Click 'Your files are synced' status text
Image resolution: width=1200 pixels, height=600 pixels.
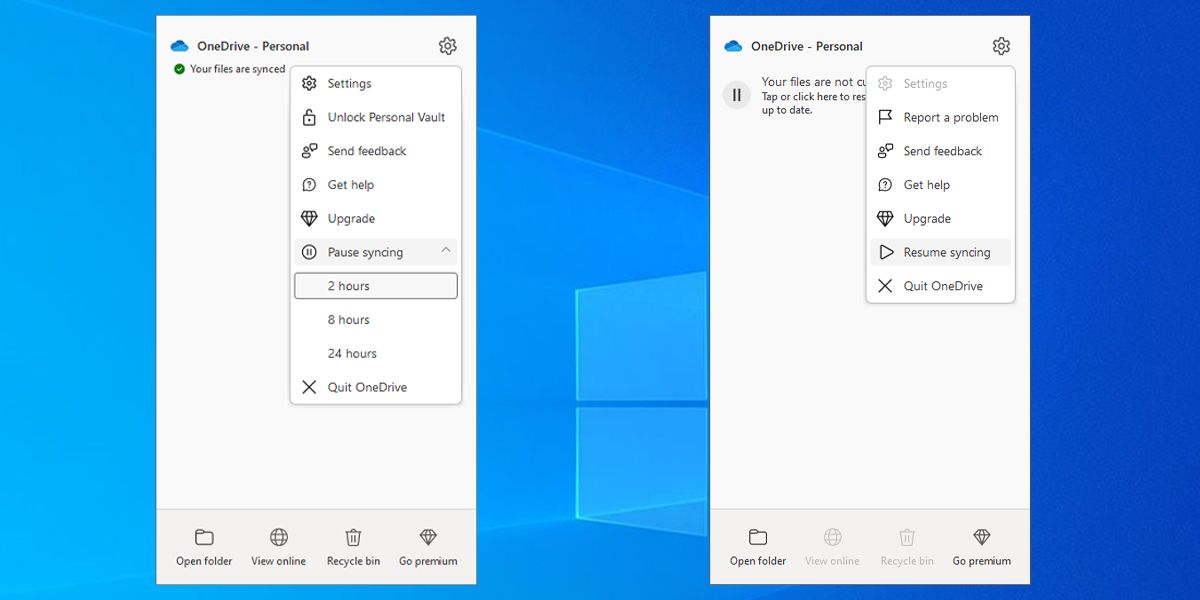click(237, 69)
